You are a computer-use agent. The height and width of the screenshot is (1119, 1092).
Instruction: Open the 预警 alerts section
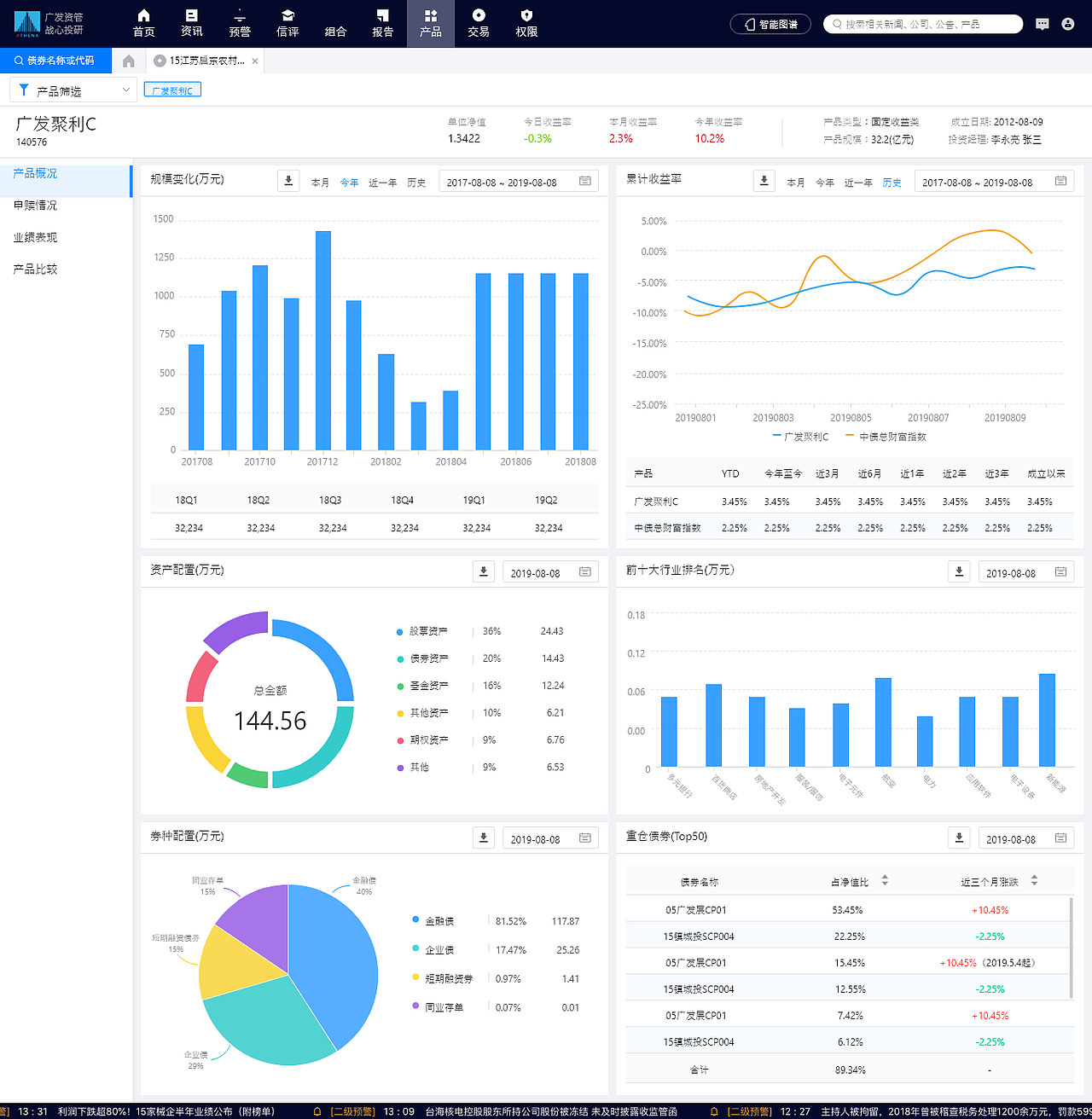pyautogui.click(x=240, y=24)
